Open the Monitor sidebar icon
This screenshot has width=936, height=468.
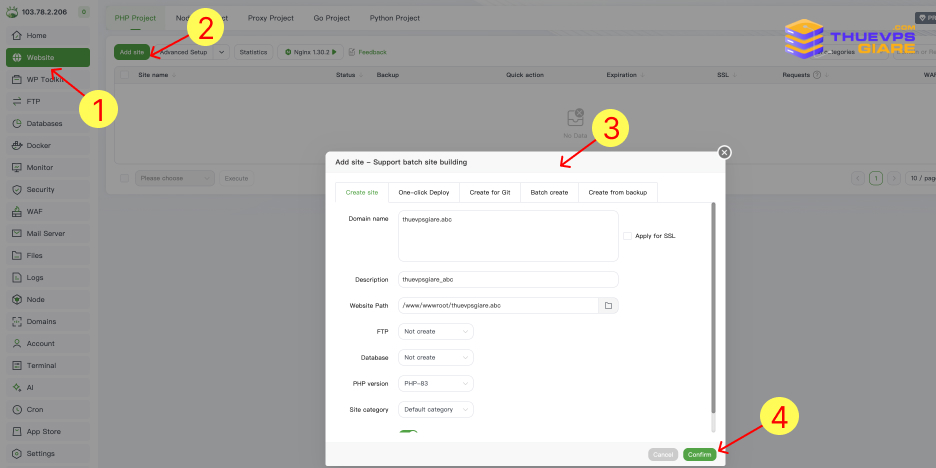tap(17, 168)
